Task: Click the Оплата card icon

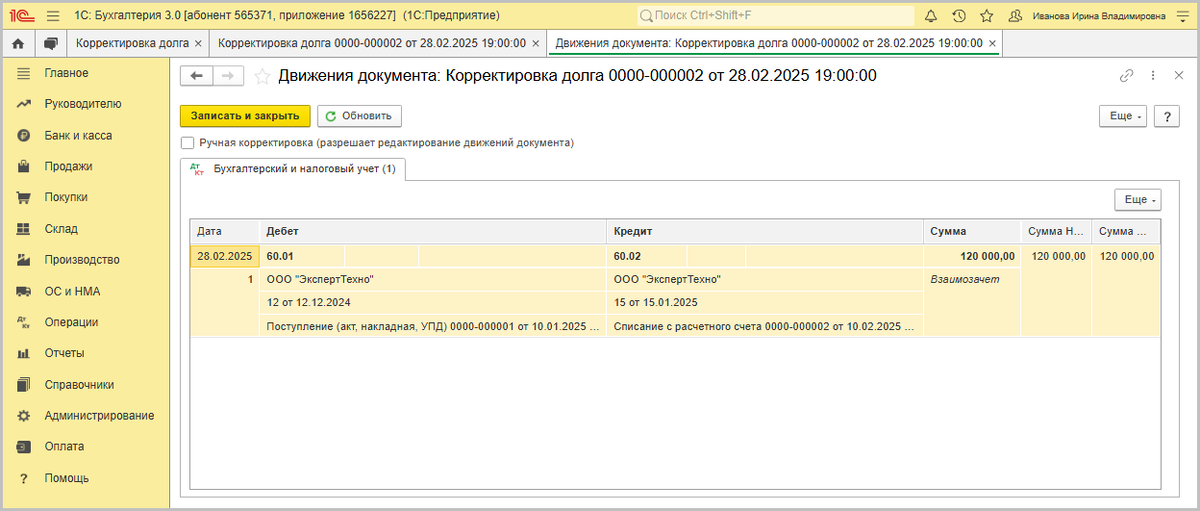Action: pyautogui.click(x=24, y=446)
